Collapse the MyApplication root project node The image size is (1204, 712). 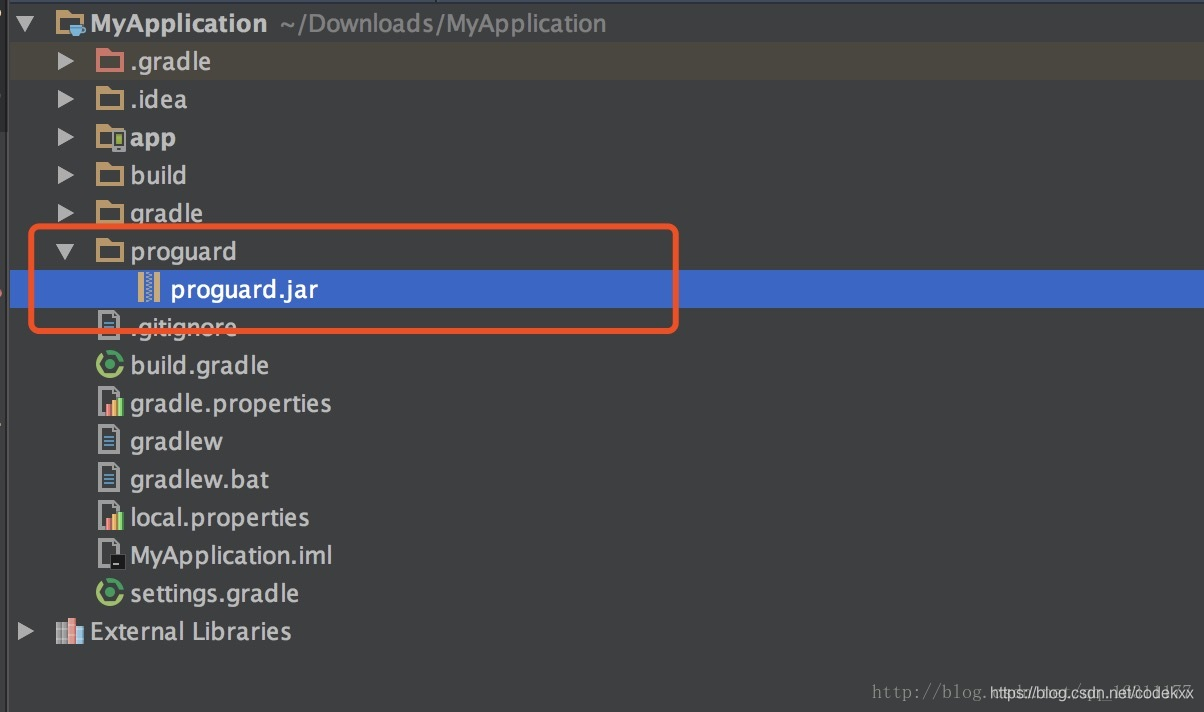tap(26, 24)
